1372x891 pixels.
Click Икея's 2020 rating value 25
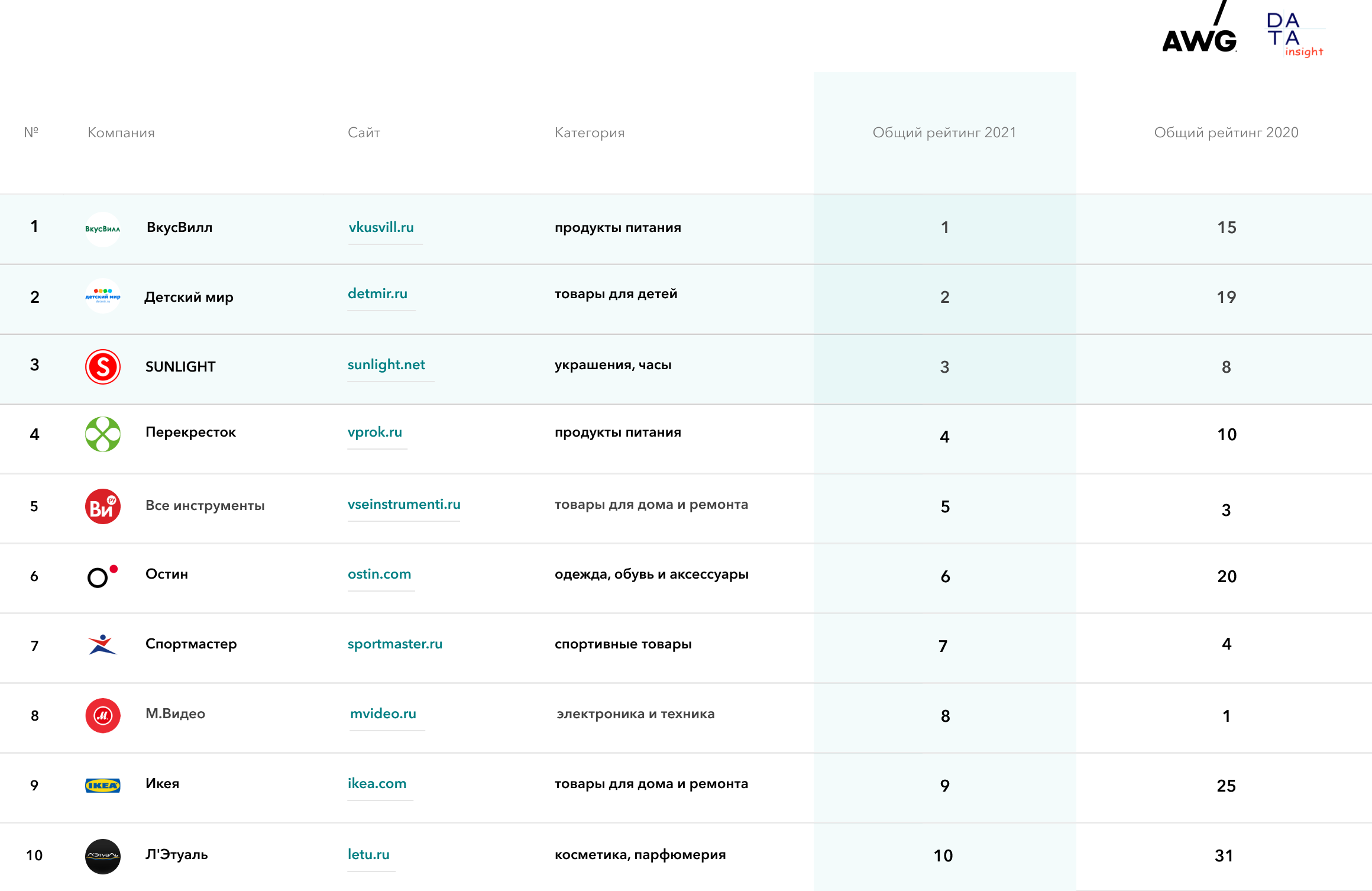coord(1227,786)
